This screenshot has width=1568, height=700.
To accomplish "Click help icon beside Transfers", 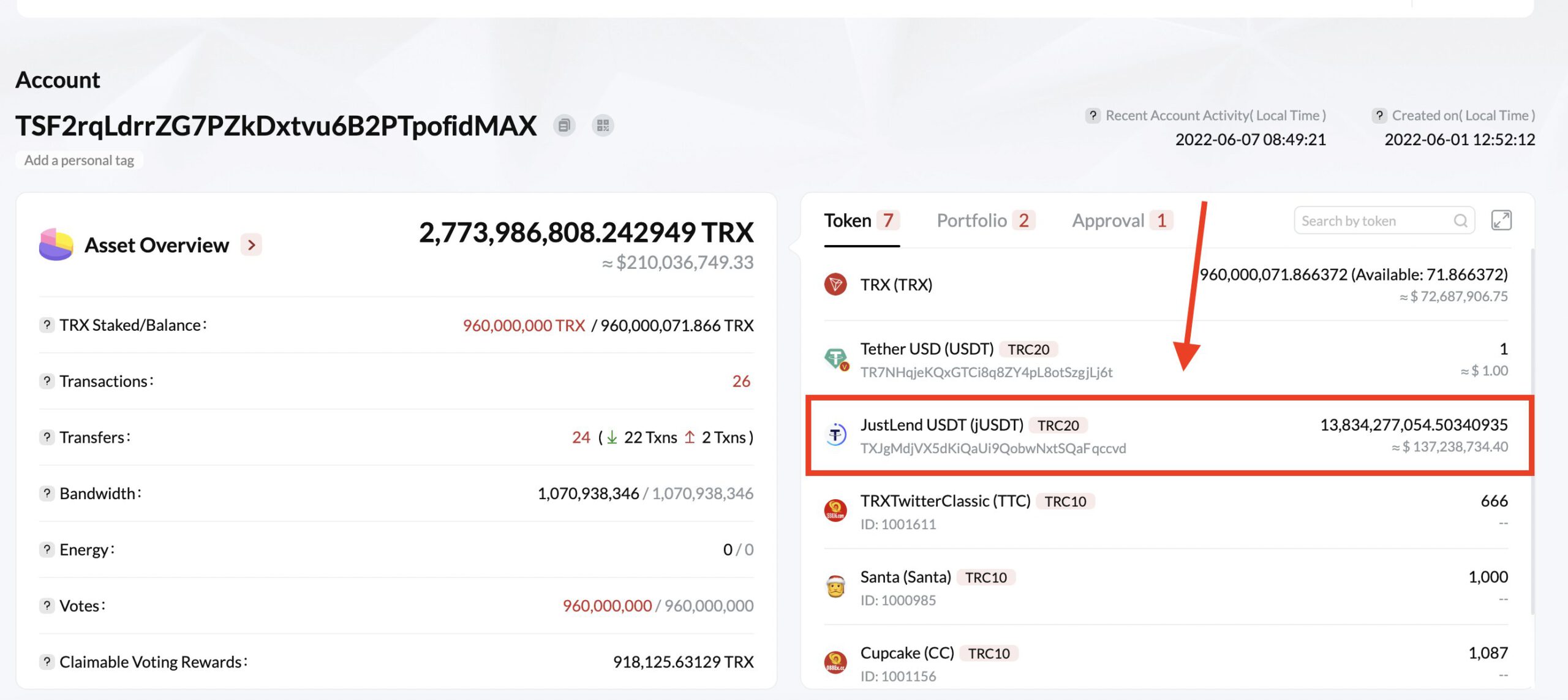I will (x=47, y=437).
